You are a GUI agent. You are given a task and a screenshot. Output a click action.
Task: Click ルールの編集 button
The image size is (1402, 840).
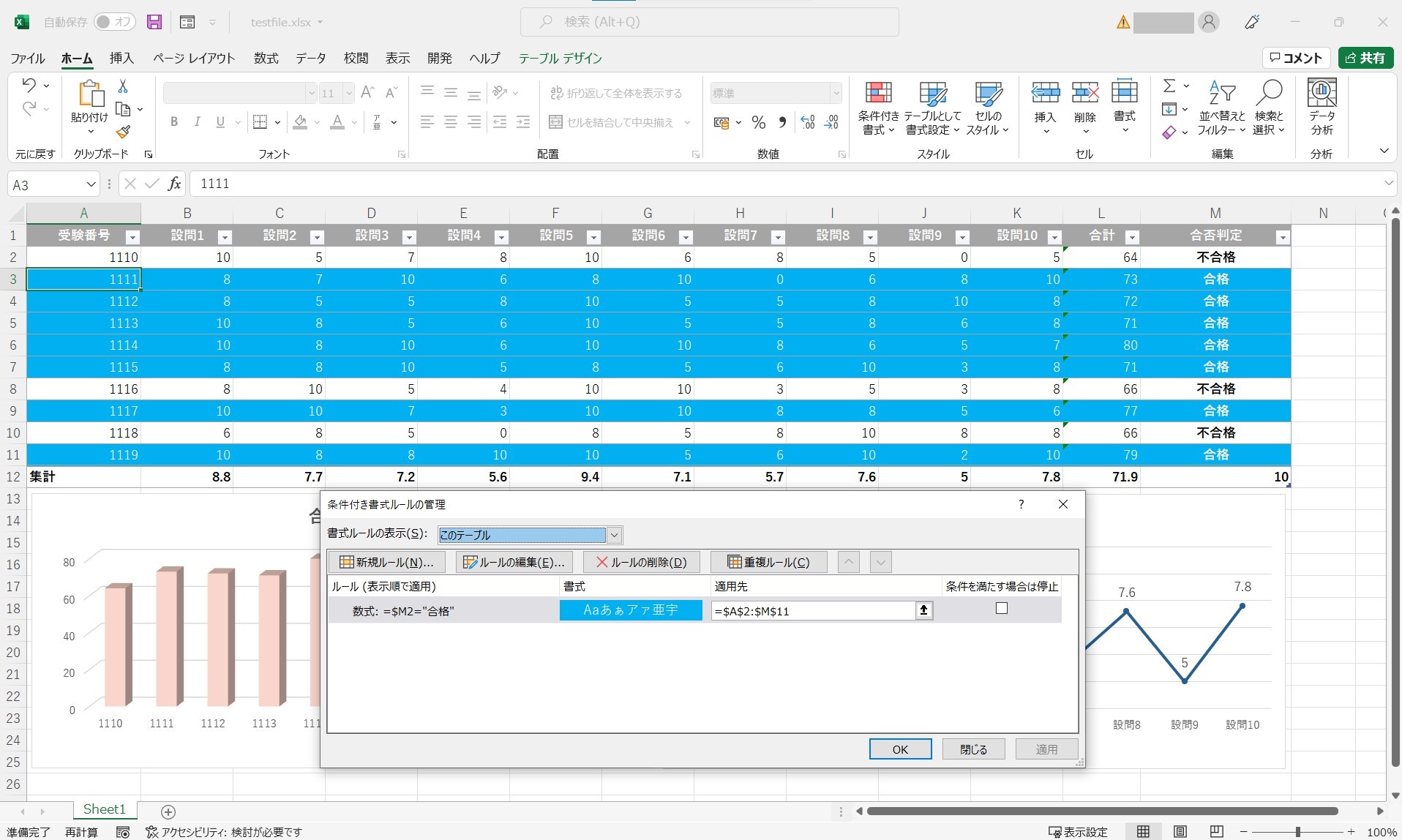[x=514, y=562]
